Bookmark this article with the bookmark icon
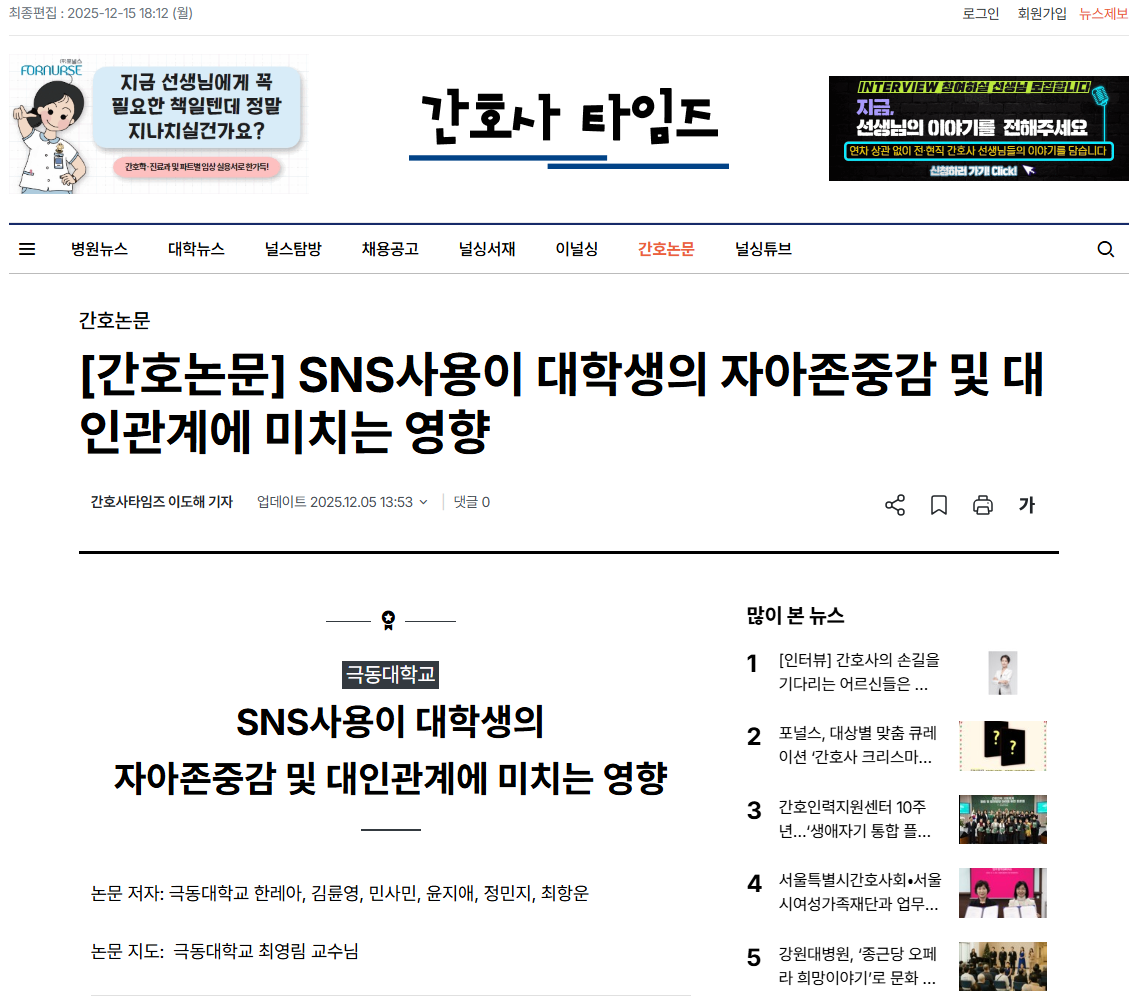The width and height of the screenshot is (1142, 996). click(x=939, y=505)
